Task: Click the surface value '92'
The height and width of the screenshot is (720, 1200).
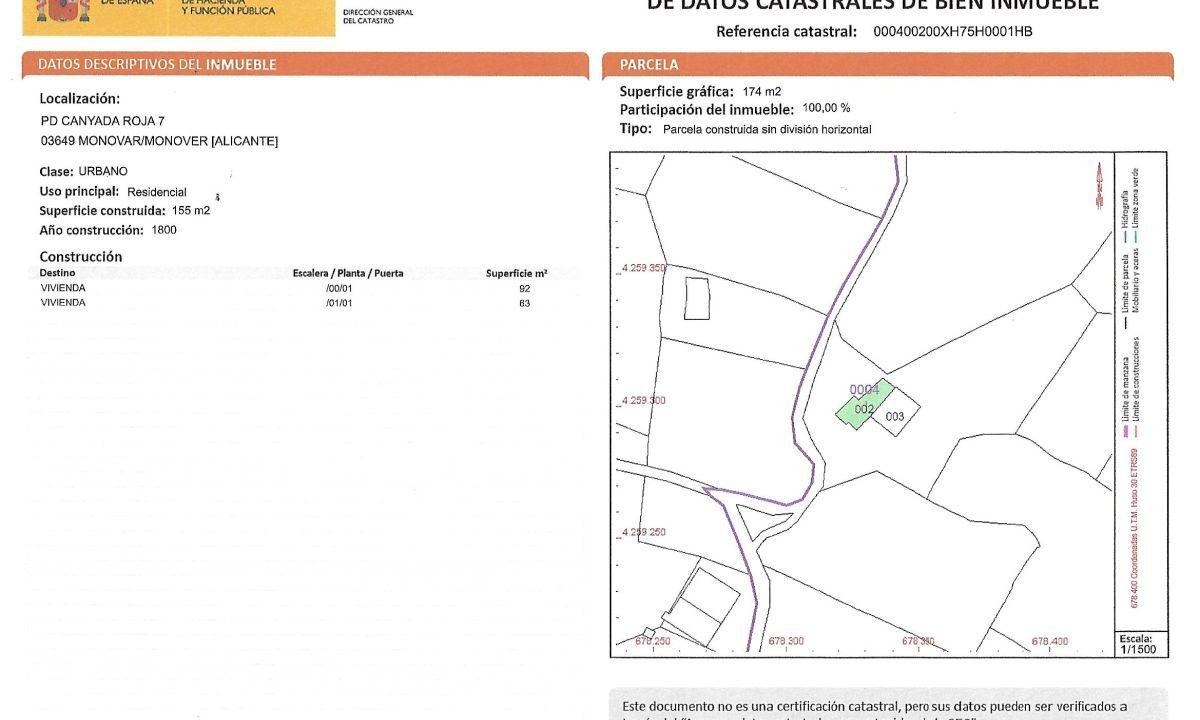Action: [x=524, y=288]
